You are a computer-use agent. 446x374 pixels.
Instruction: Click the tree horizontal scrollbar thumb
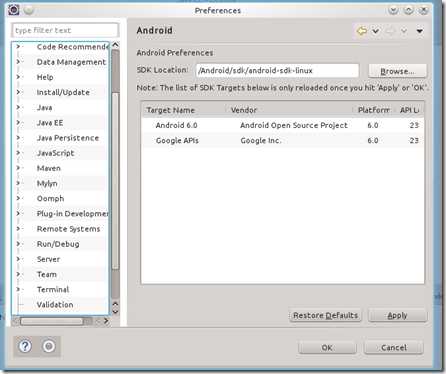52,321
